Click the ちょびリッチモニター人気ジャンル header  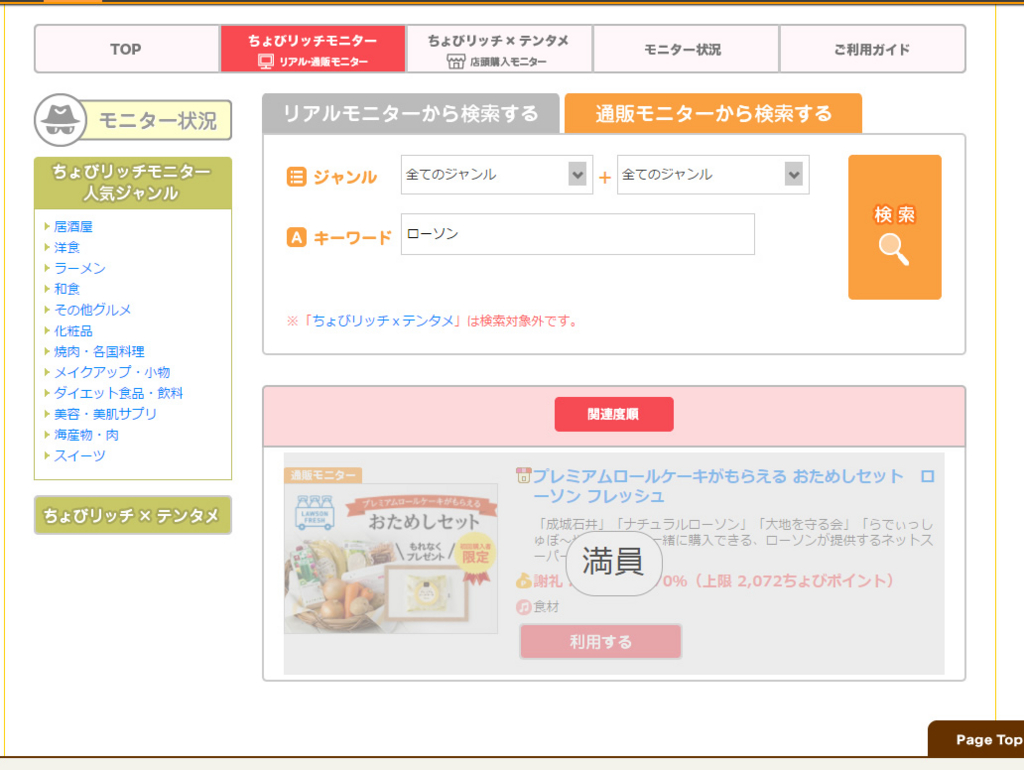pos(133,183)
